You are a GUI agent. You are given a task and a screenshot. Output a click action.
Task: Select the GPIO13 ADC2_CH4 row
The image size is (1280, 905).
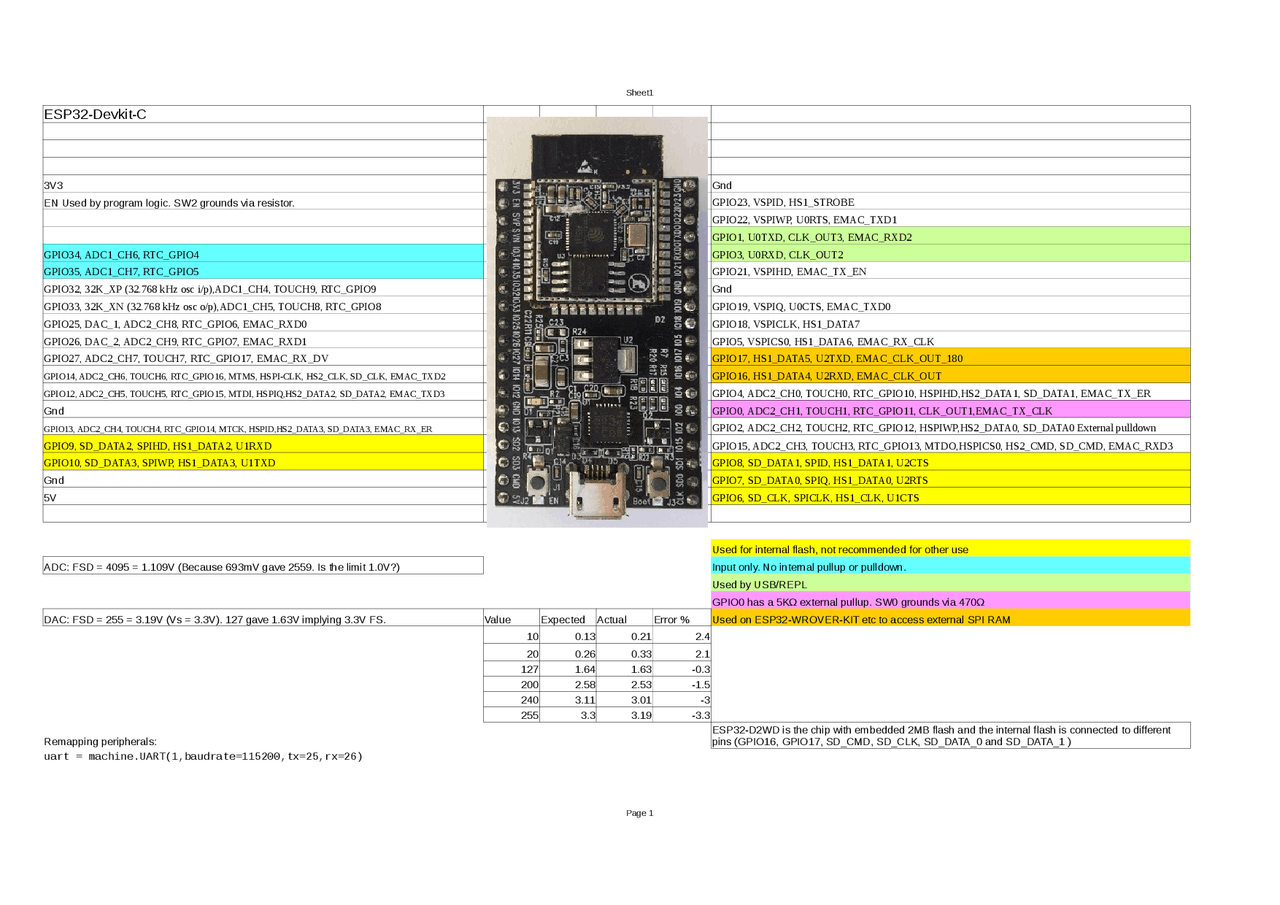[263, 428]
